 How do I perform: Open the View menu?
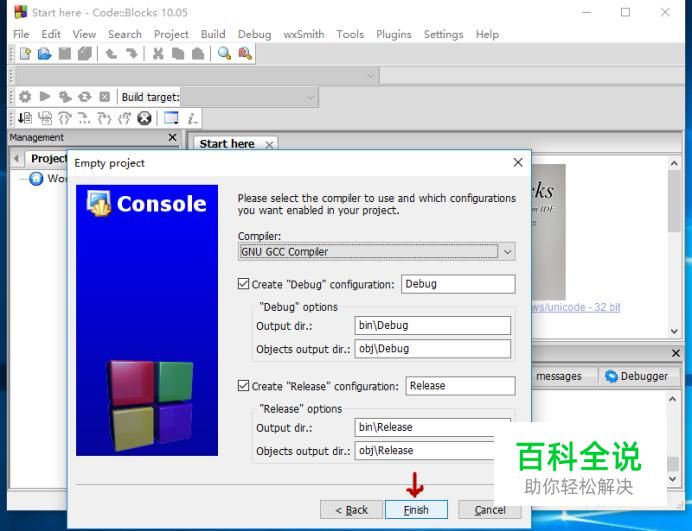click(x=84, y=34)
